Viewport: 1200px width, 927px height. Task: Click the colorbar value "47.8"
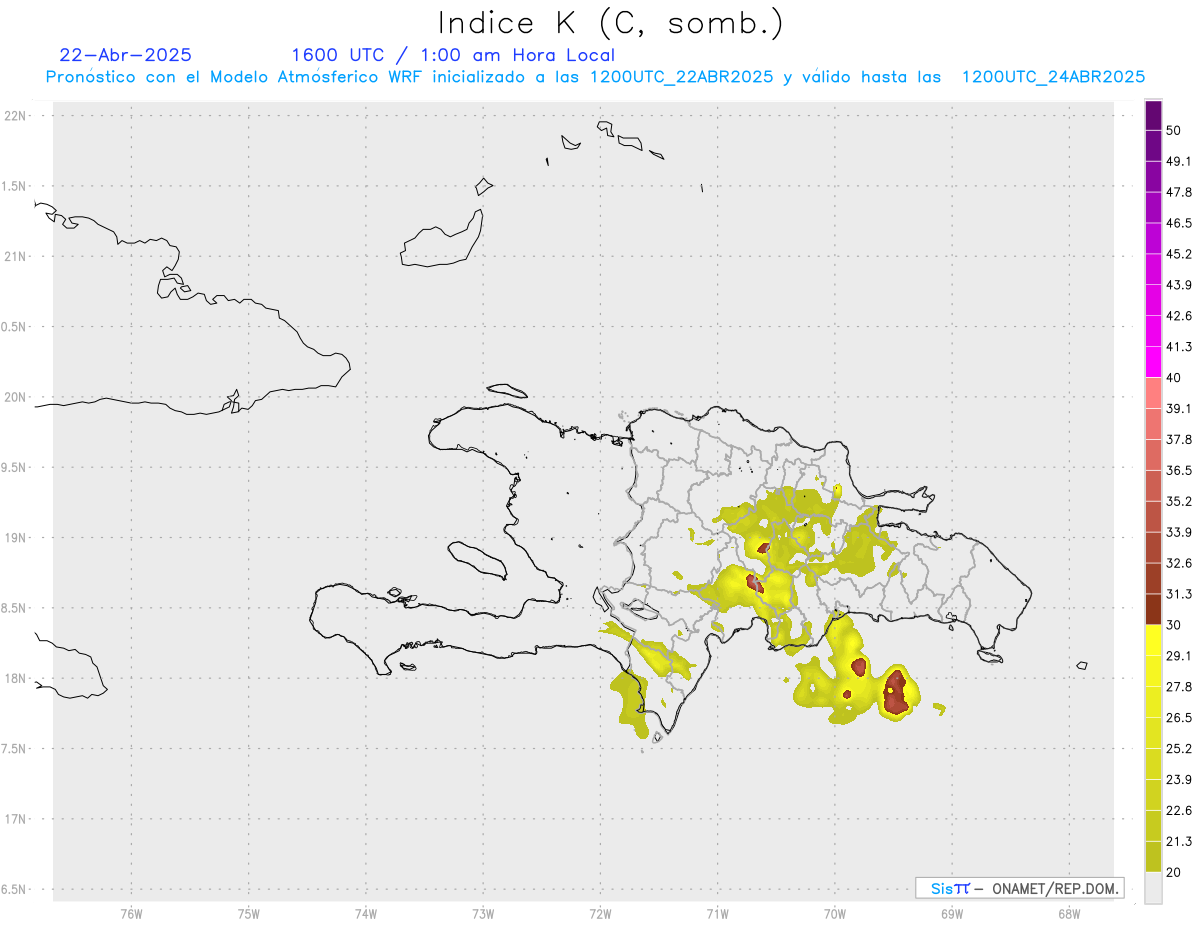(x=1179, y=192)
